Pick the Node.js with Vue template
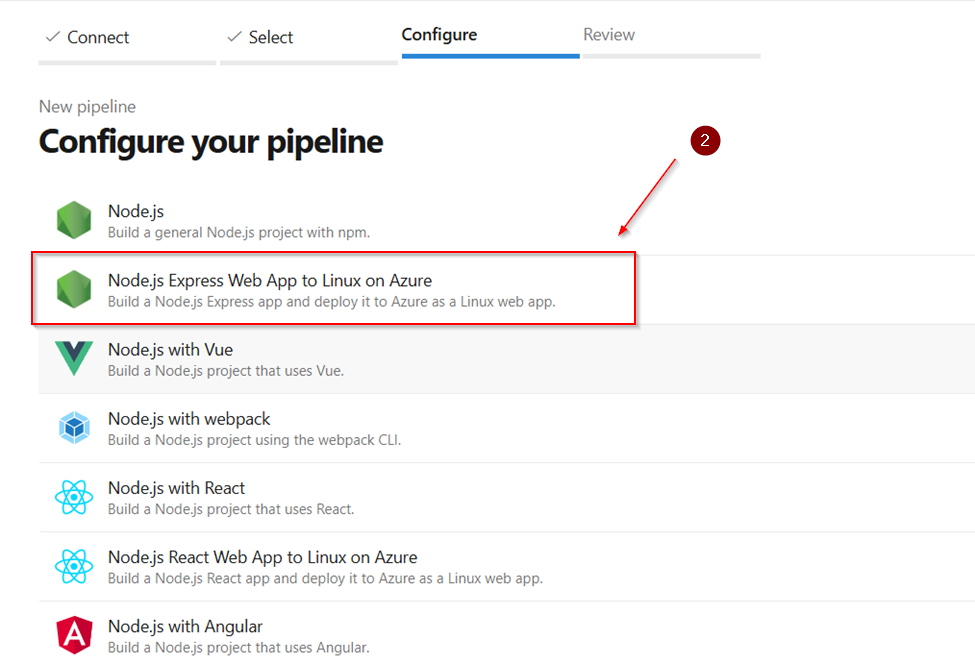Image resolution: width=975 pixels, height=664 pixels. pyautogui.click(x=506, y=359)
